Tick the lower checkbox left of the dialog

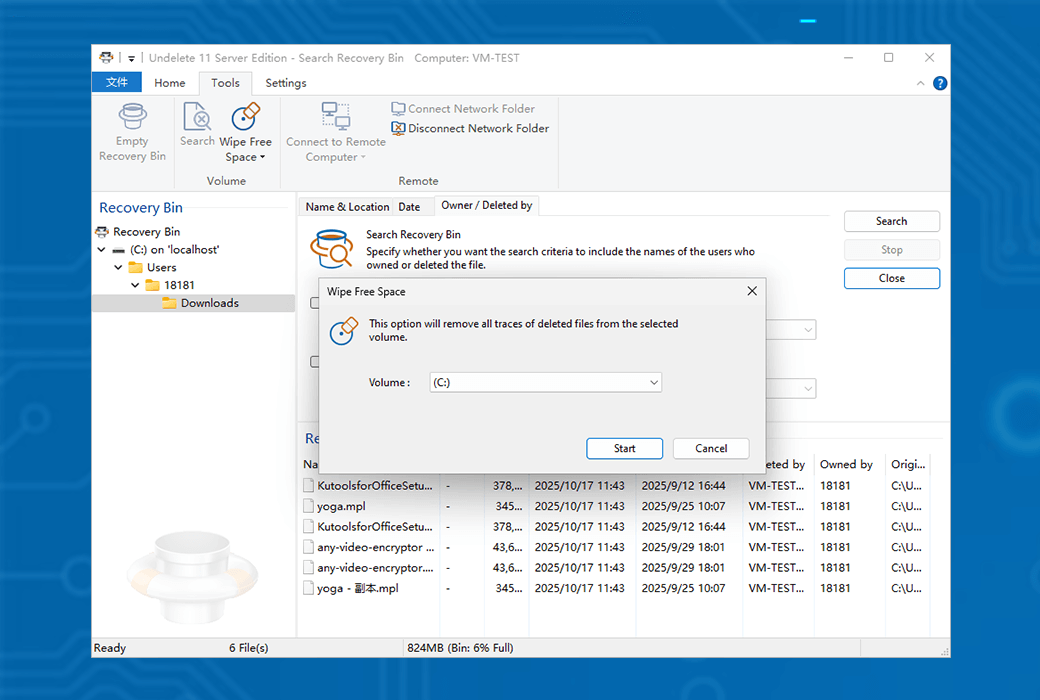click(314, 362)
